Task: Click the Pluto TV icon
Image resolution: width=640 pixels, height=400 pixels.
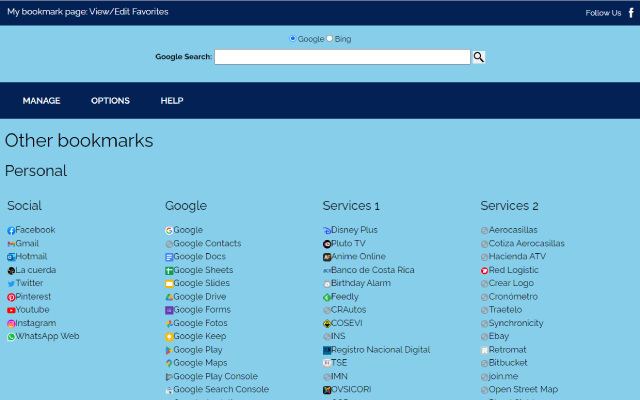Action: tap(327, 244)
